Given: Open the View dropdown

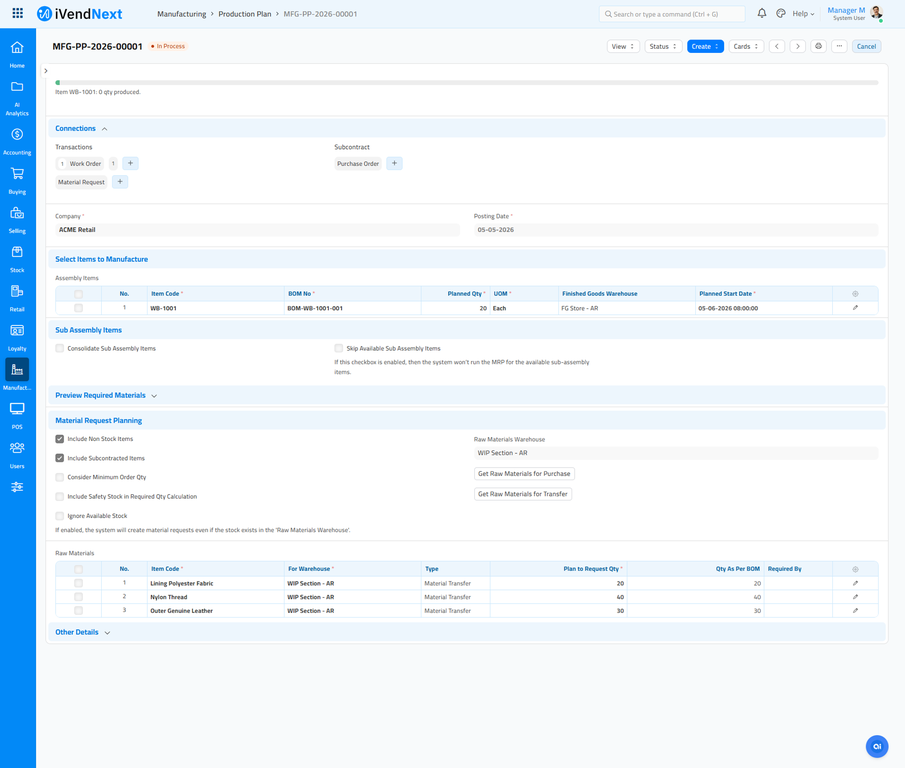Looking at the screenshot, I should point(623,46).
